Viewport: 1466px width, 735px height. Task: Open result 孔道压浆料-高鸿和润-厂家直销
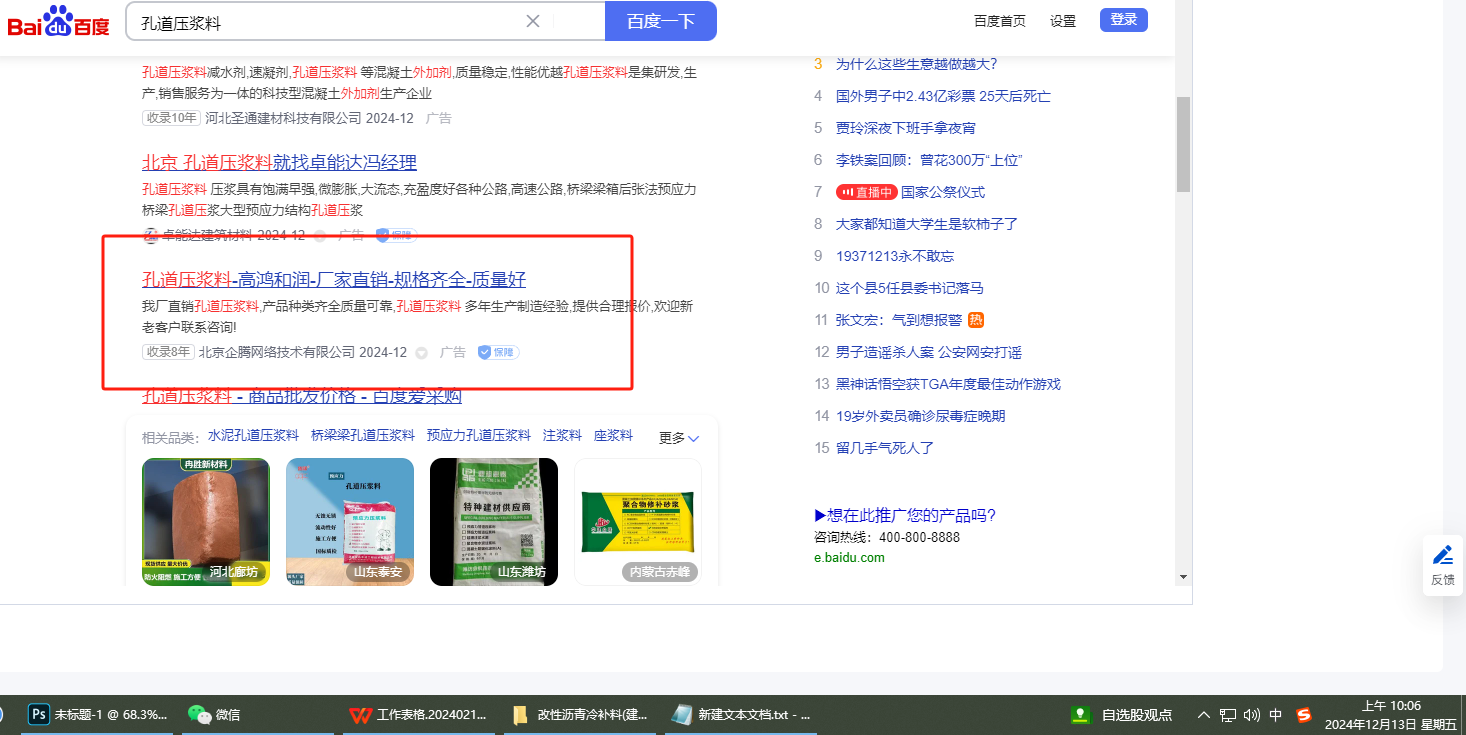[334, 280]
